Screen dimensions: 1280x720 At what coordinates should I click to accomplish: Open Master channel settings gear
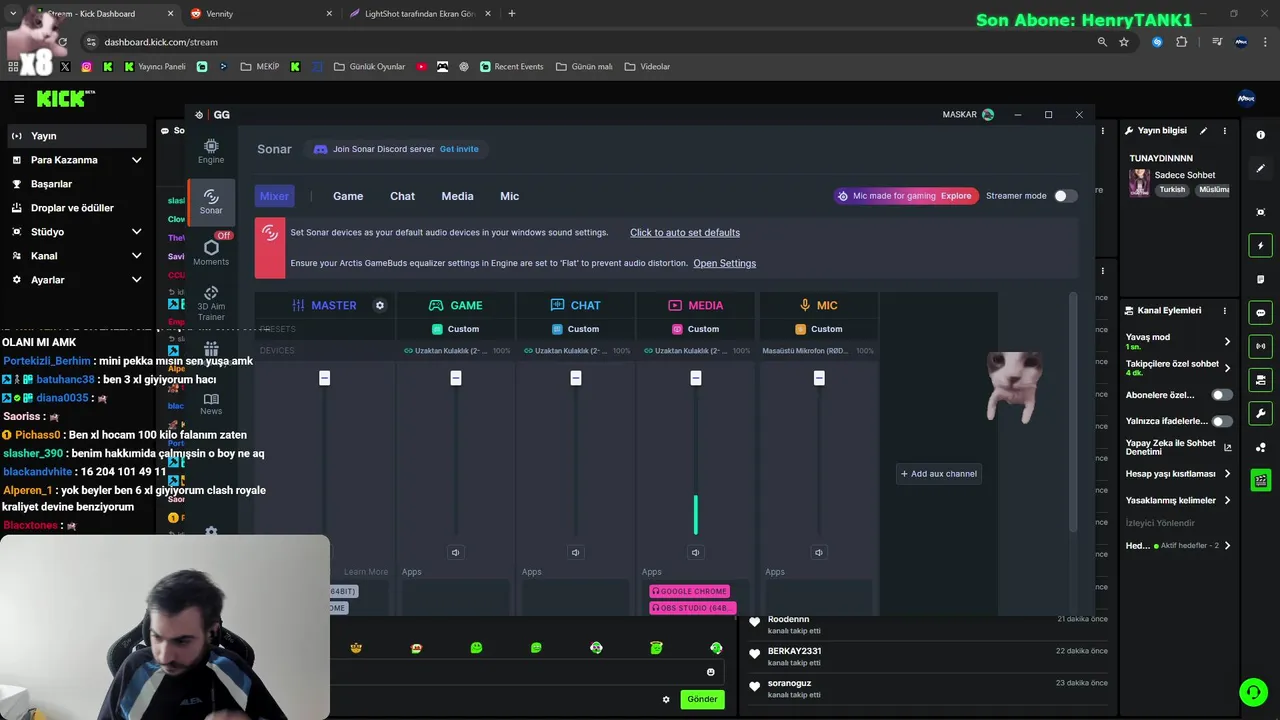(380, 305)
